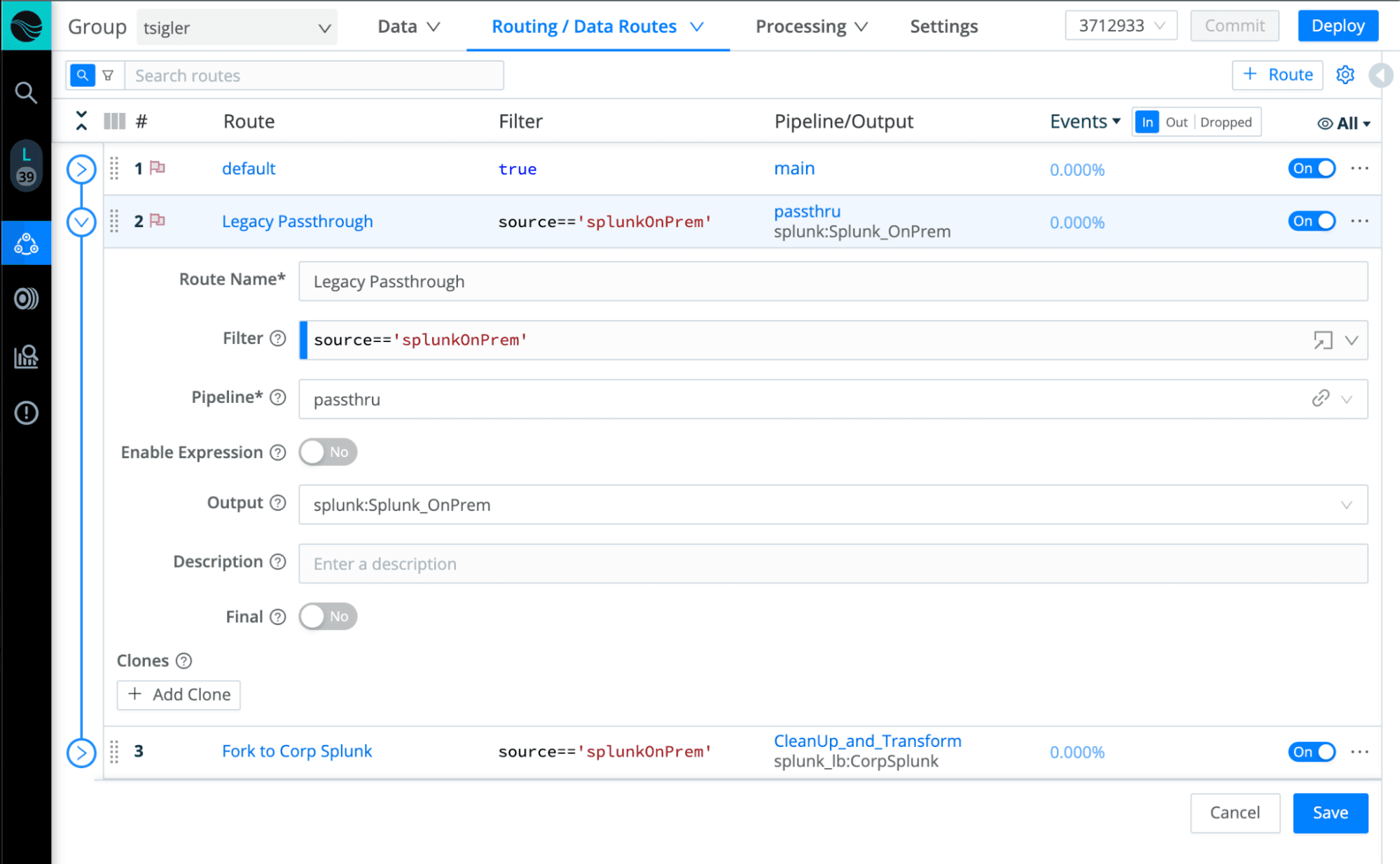1400x864 pixels.
Task: Click the alert exclamation sidebar icon
Action: [26, 413]
